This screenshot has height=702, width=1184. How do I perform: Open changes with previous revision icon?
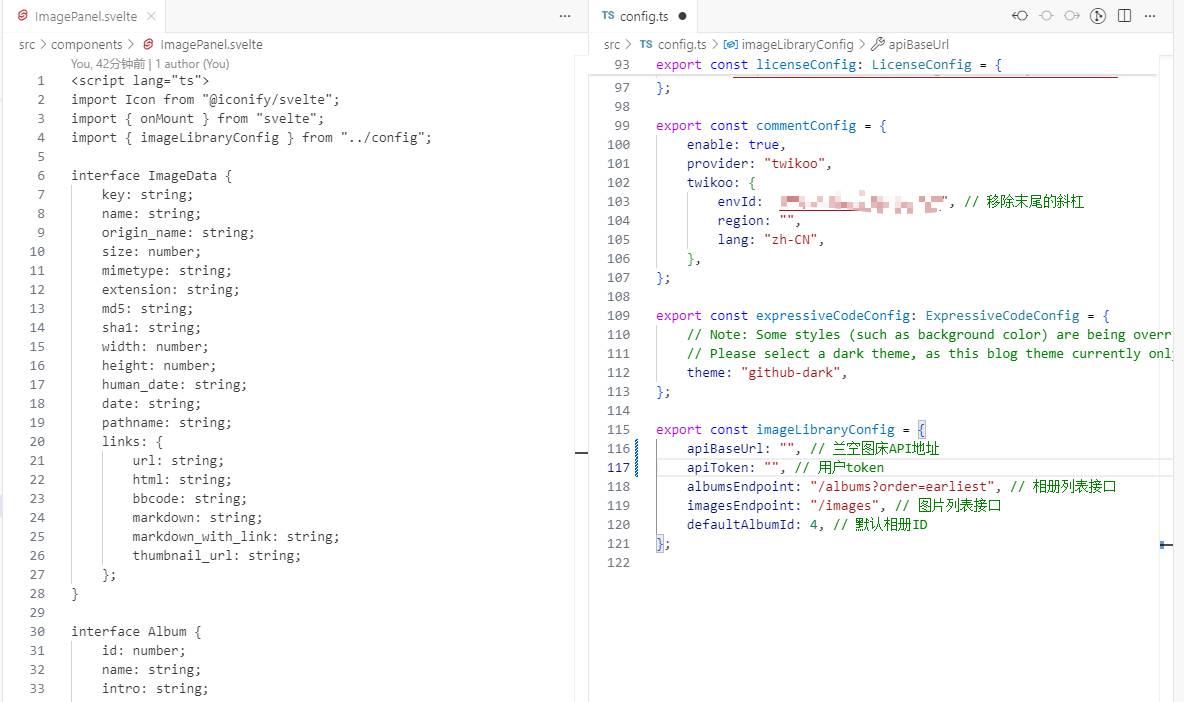[x=1020, y=16]
